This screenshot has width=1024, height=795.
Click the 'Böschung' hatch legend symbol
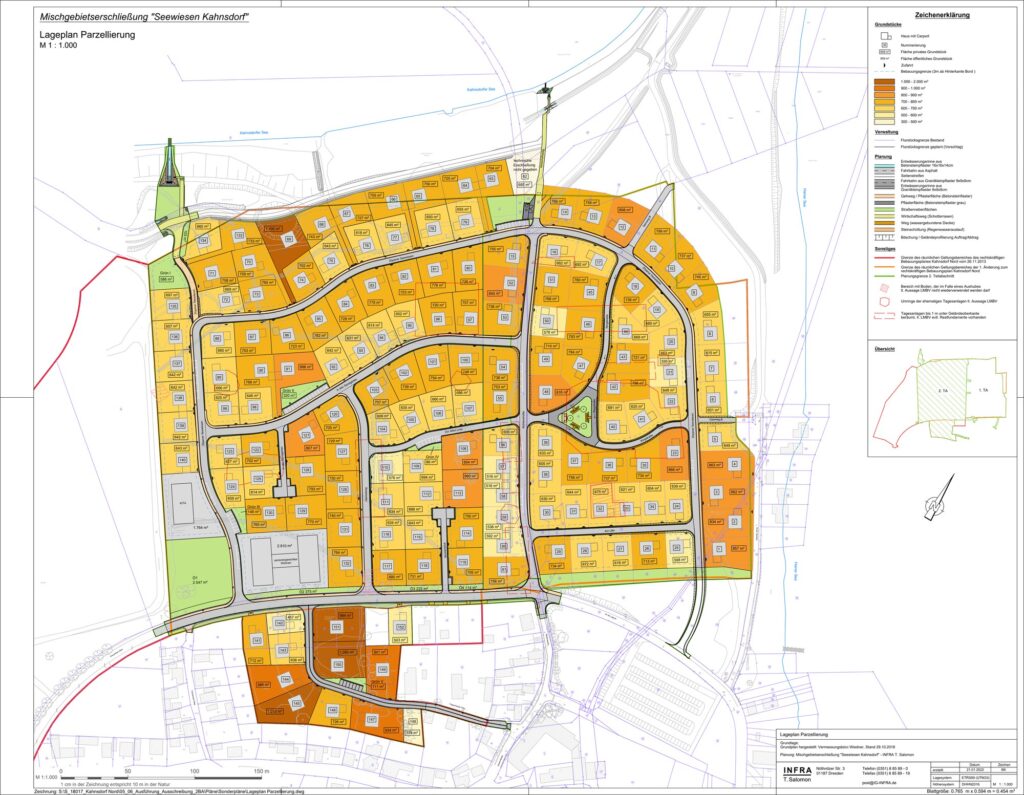pos(884,238)
